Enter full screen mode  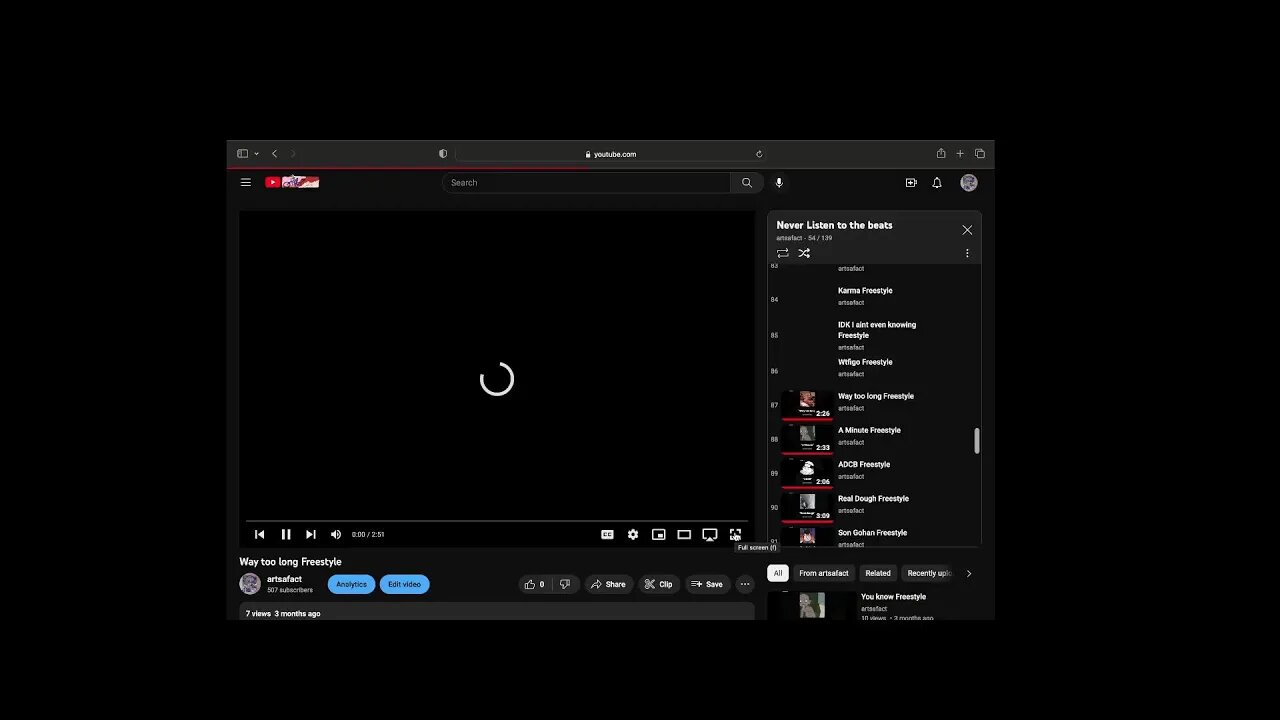coord(735,534)
